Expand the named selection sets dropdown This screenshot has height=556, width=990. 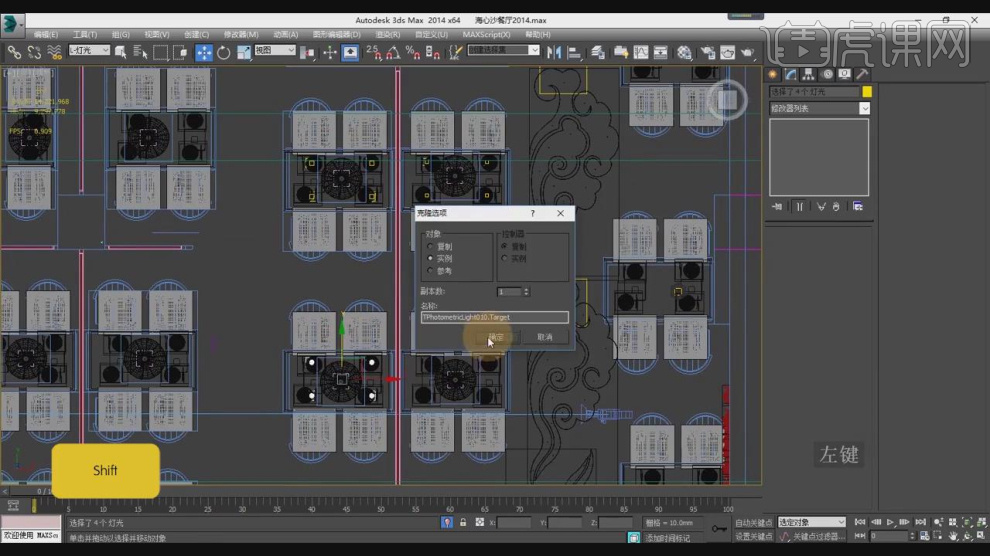click(534, 50)
